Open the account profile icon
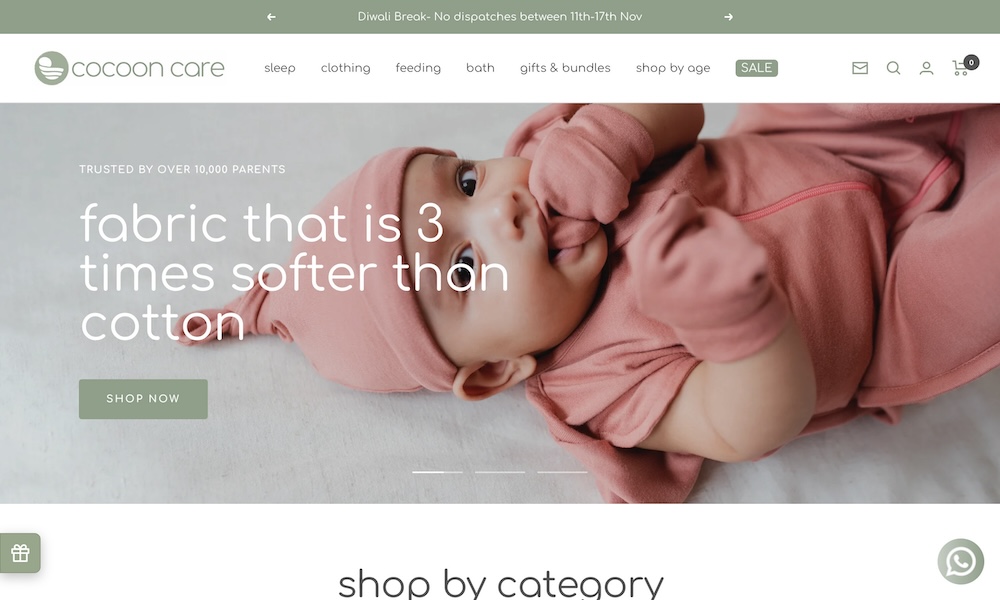Screen dimensions: 1000x600 pyautogui.click(x=926, y=68)
